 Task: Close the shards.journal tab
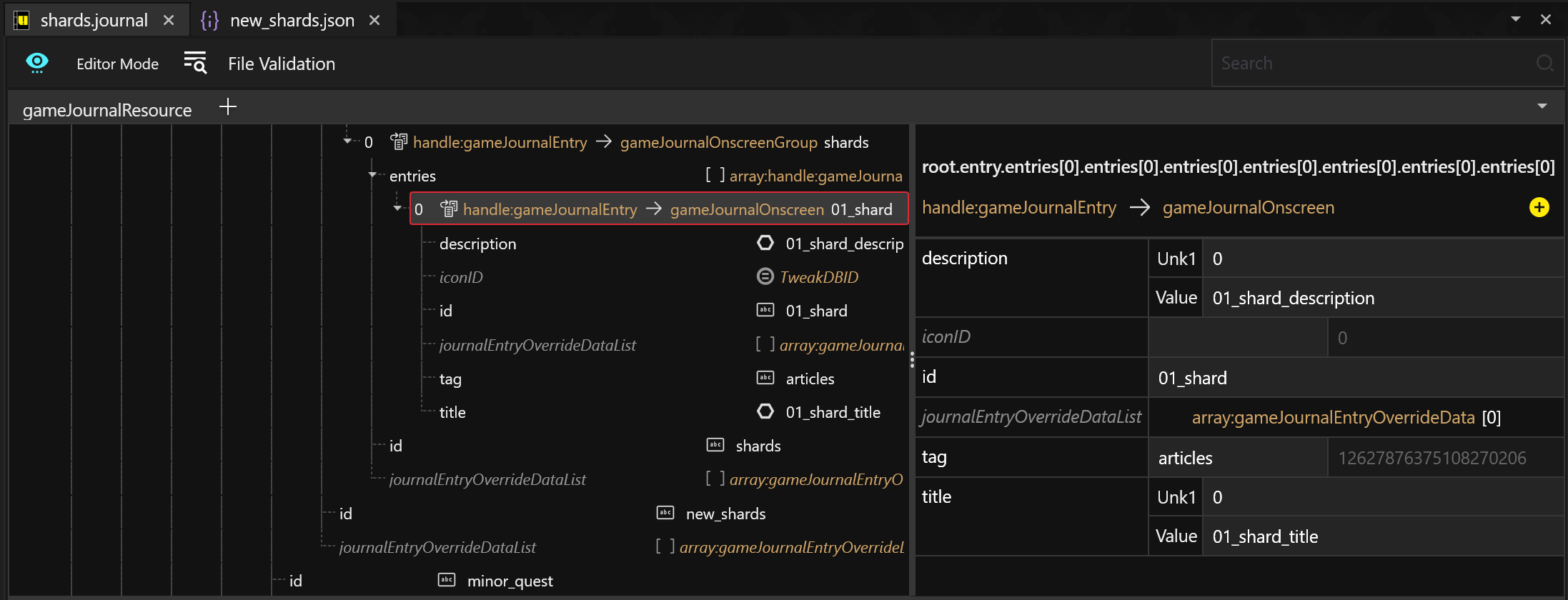click(x=169, y=20)
